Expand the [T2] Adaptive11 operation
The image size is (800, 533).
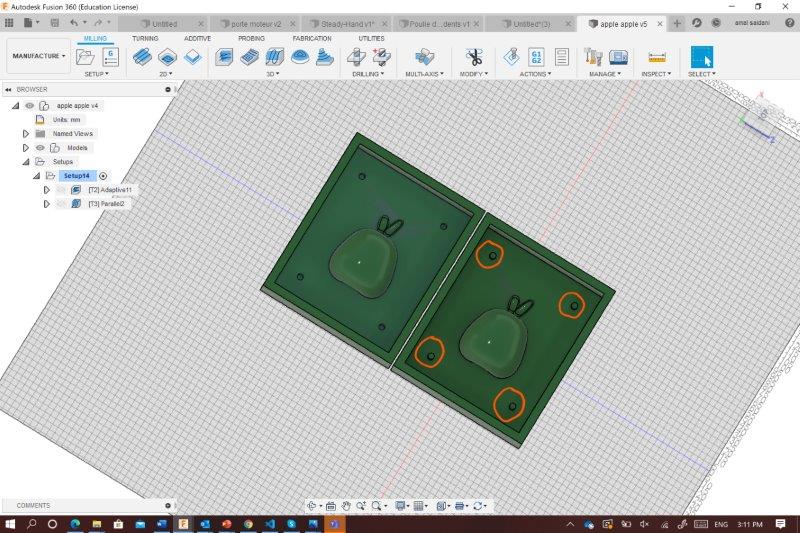coord(46,189)
